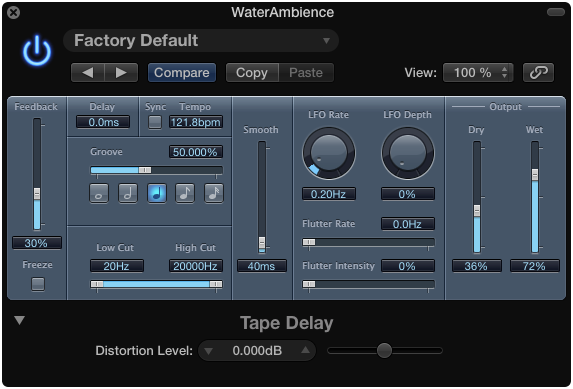Toggle the Compare button

click(x=182, y=72)
